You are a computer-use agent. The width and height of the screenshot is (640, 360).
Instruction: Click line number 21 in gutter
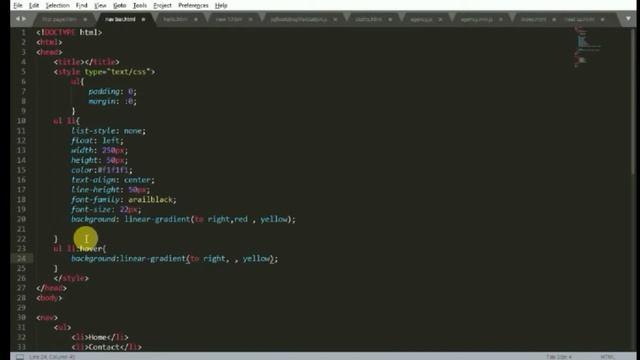point(21,229)
